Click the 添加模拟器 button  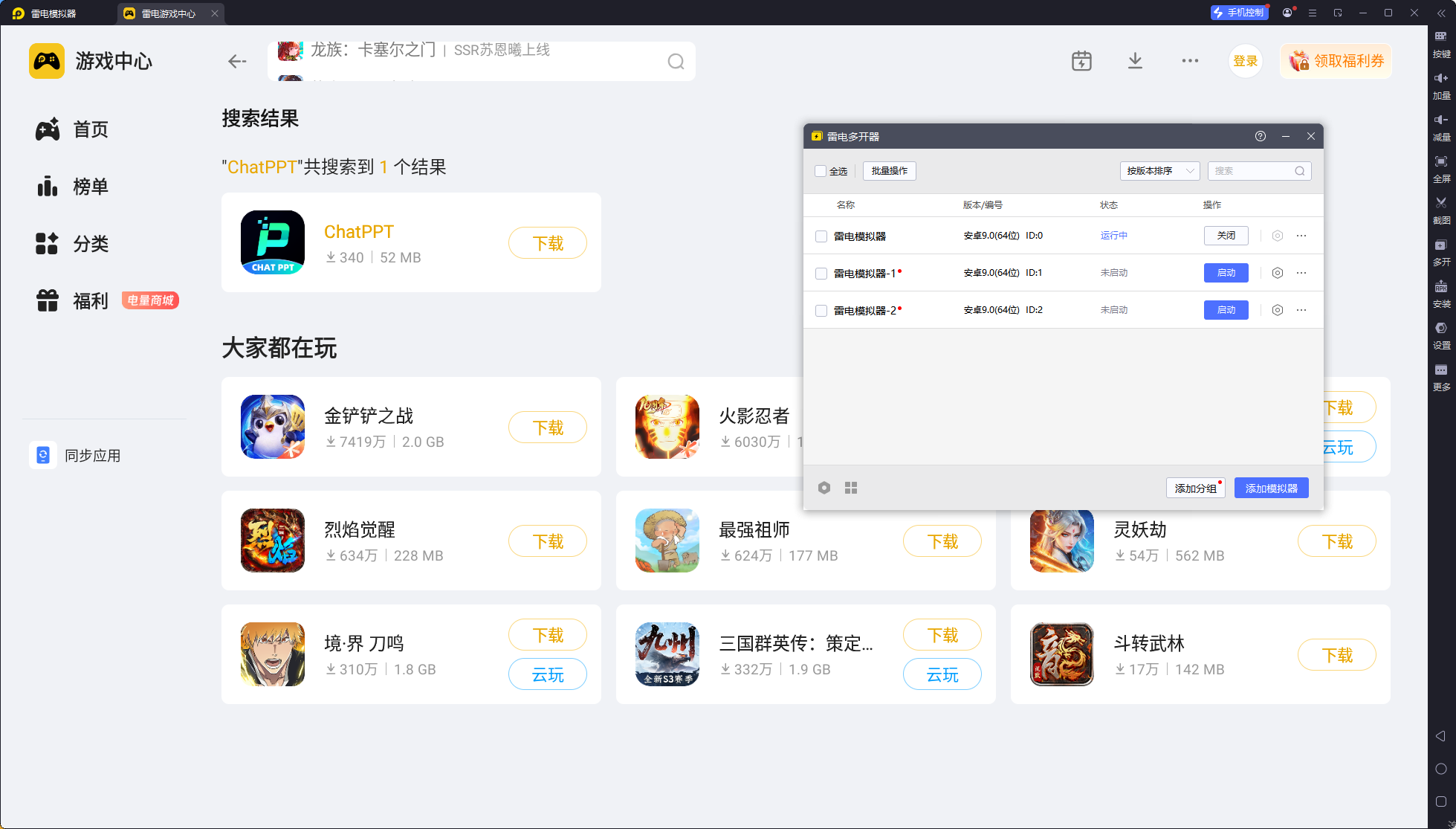pyautogui.click(x=1271, y=488)
